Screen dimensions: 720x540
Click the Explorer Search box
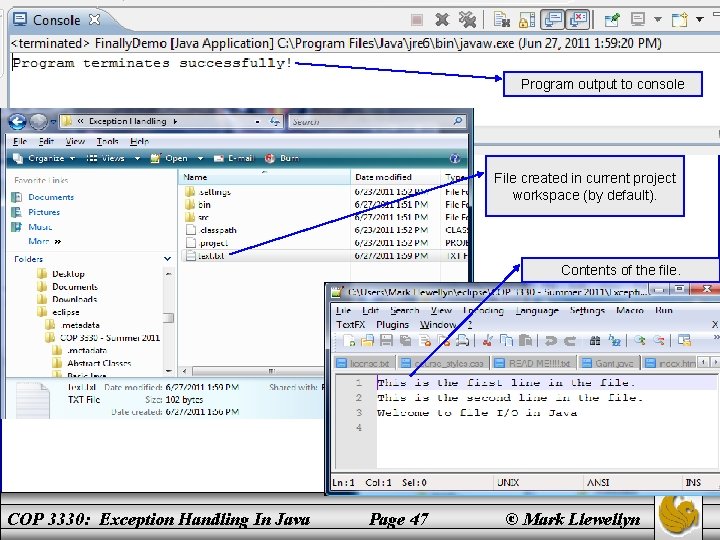click(377, 122)
